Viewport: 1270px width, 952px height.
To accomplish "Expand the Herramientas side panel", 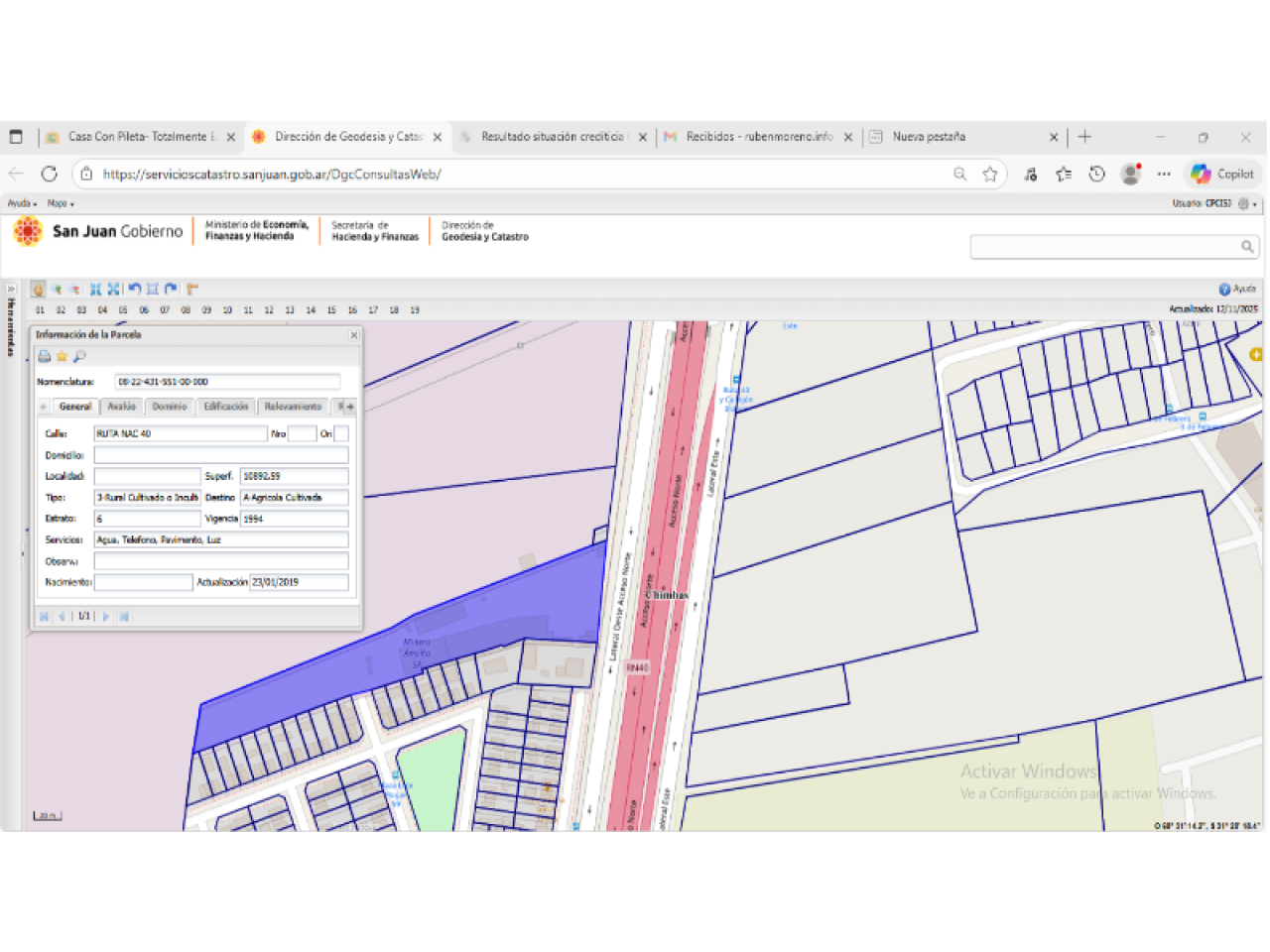I will (11, 290).
